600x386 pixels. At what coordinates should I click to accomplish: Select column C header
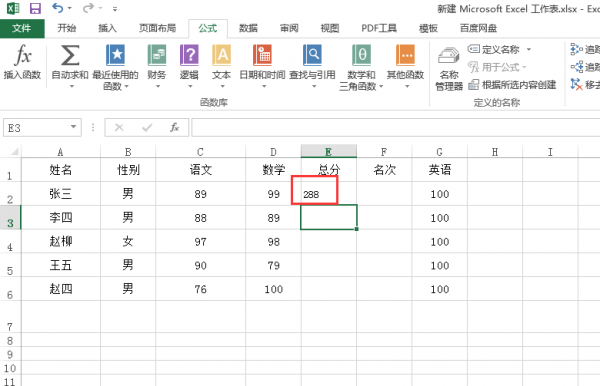point(201,151)
